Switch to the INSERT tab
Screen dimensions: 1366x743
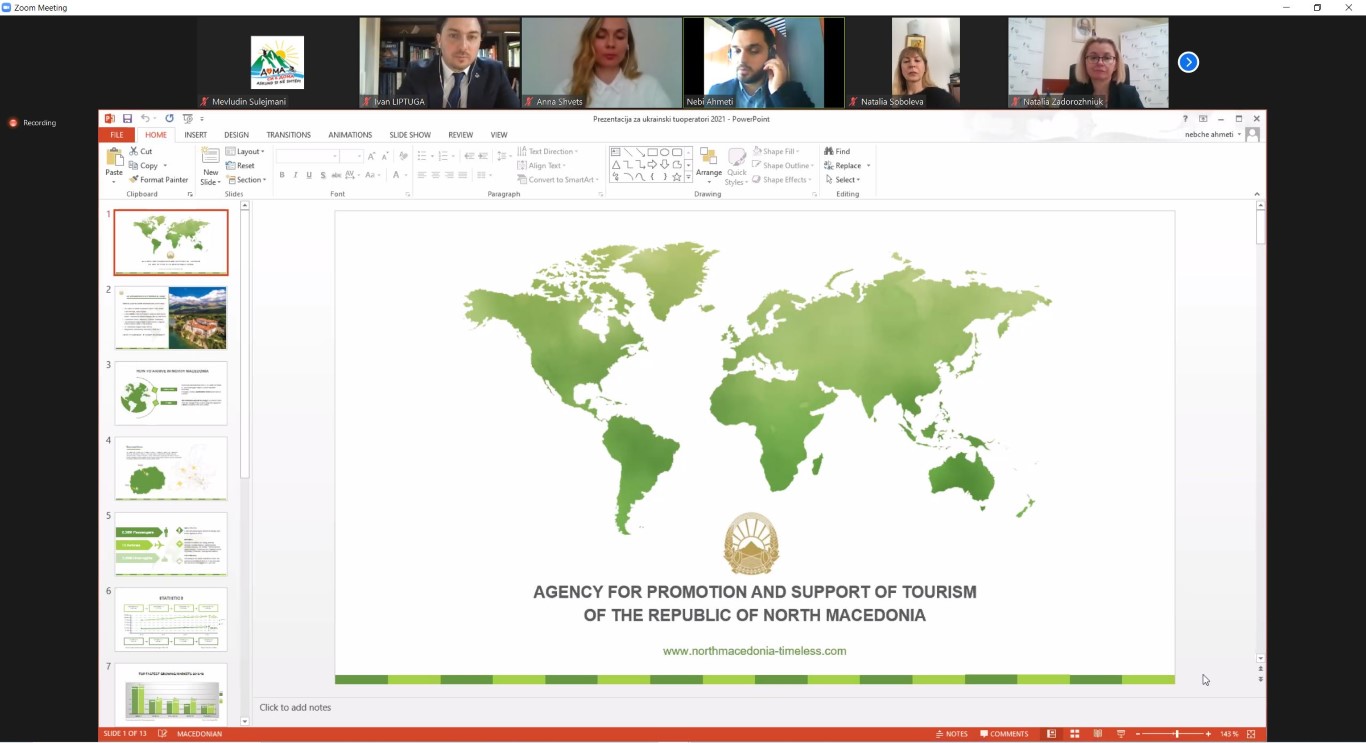(196, 135)
